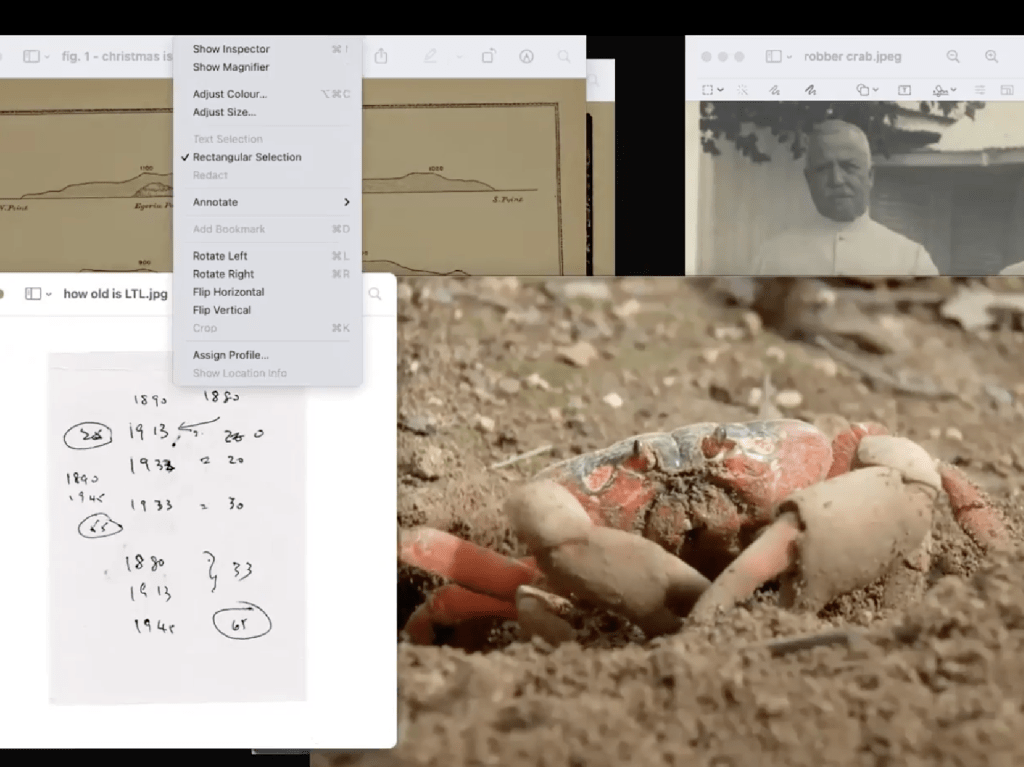Choose the Sketch pen tool
This screenshot has width=1024, height=767.
coord(774,90)
